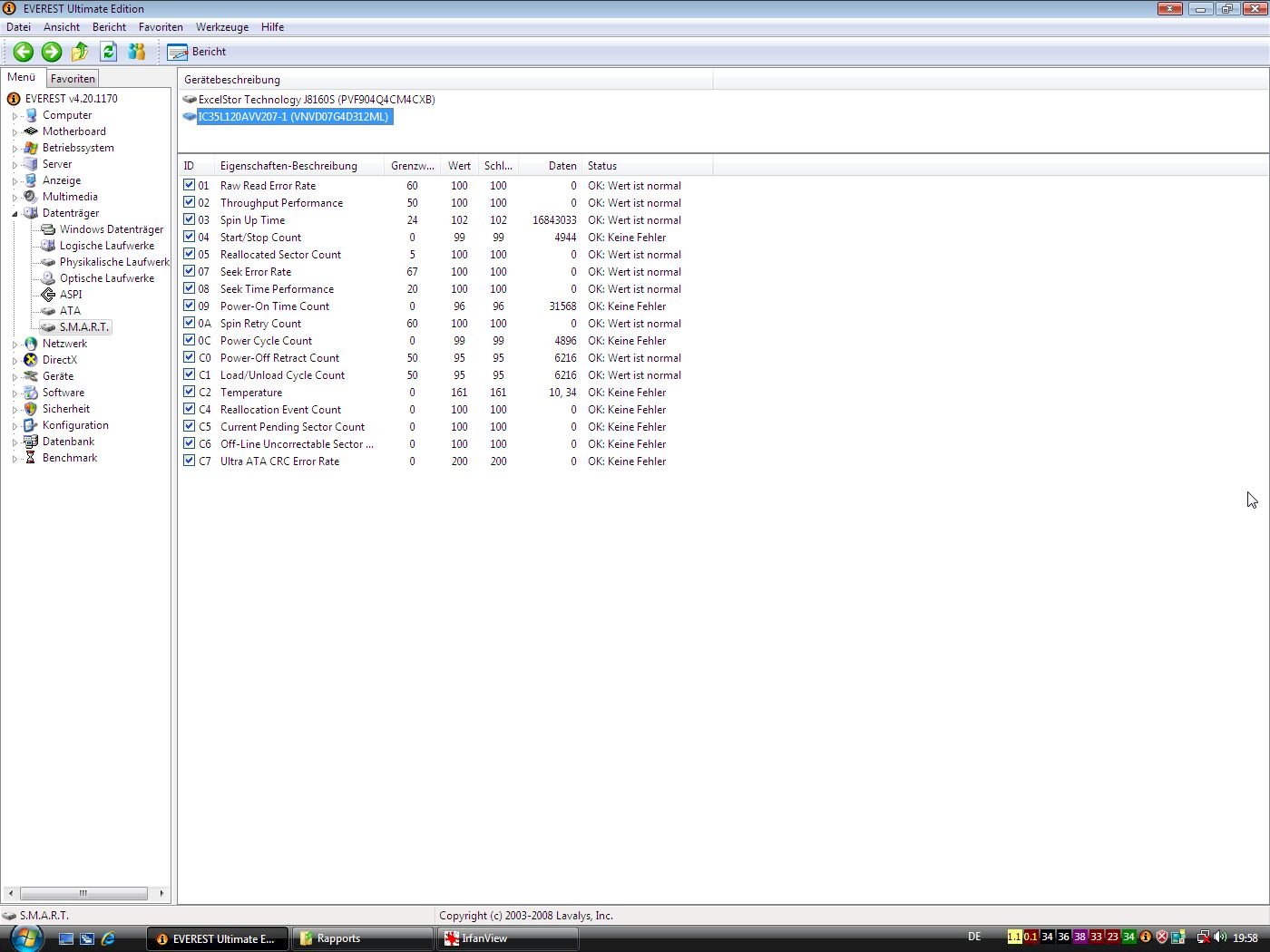The image size is (1270, 952).
Task: Select the ExcelStor Technology J8160S drive
Action: 316,100
